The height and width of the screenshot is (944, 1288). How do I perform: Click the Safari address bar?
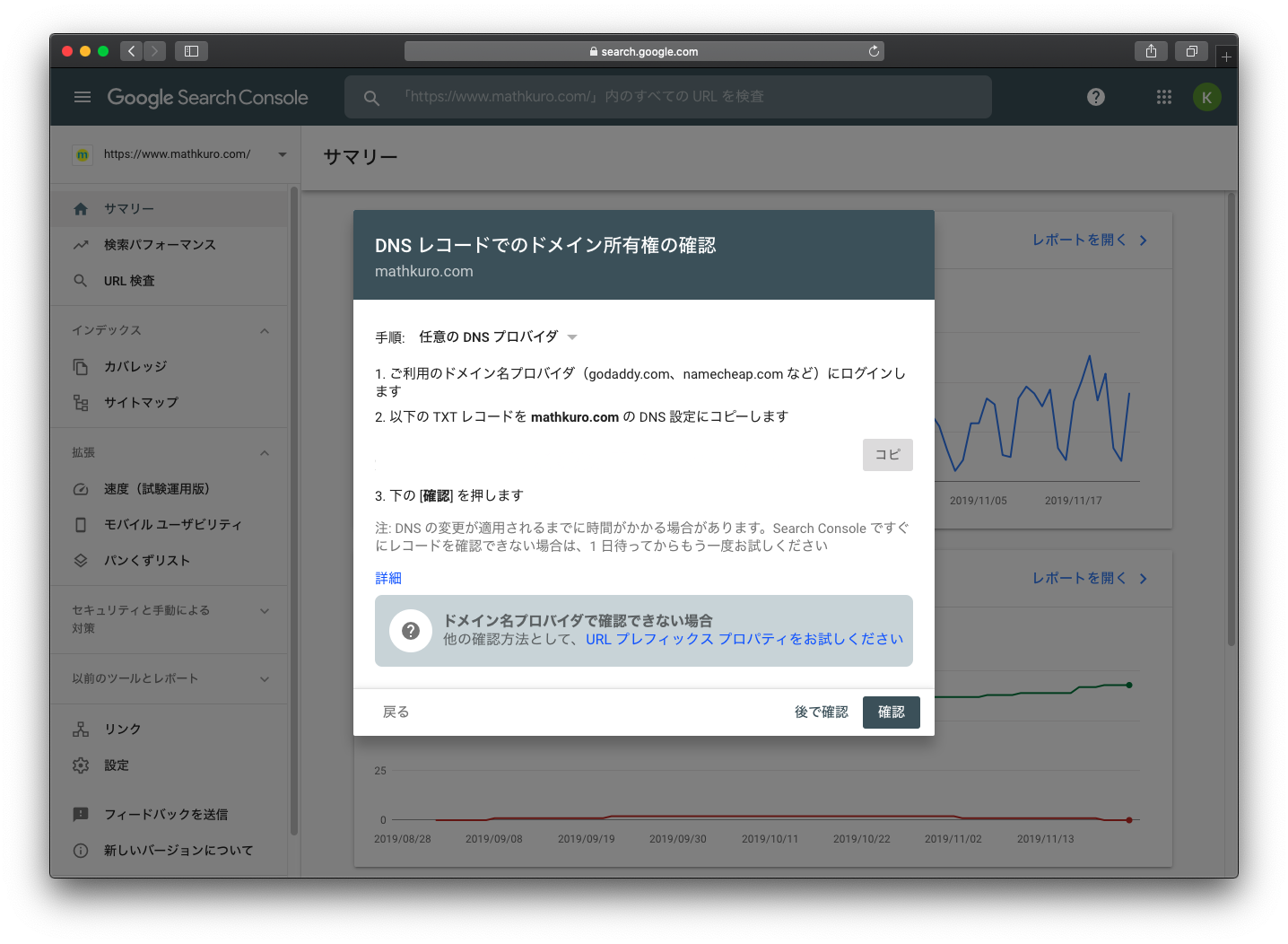click(644, 51)
